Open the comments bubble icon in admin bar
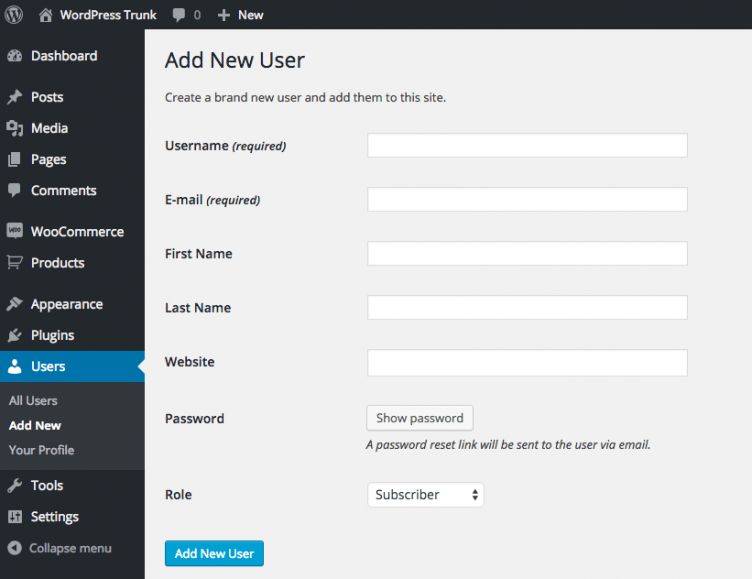This screenshot has width=752, height=579. click(x=179, y=15)
